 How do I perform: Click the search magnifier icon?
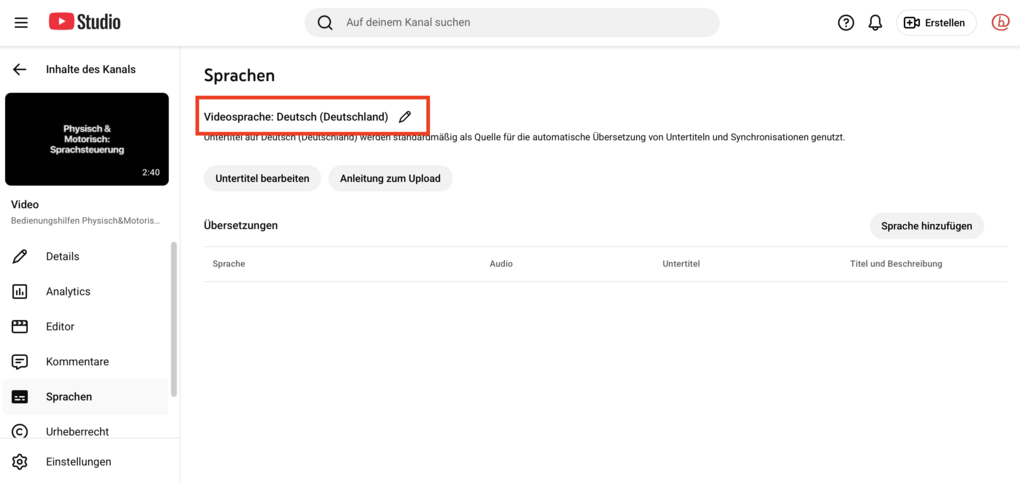(x=325, y=22)
